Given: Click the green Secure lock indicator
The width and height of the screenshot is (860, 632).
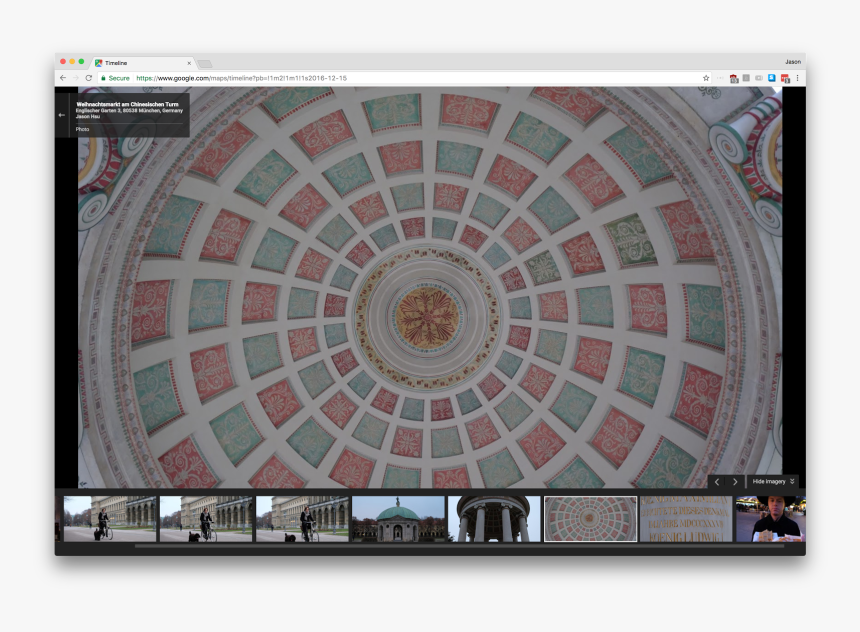Looking at the screenshot, I should tap(115, 78).
